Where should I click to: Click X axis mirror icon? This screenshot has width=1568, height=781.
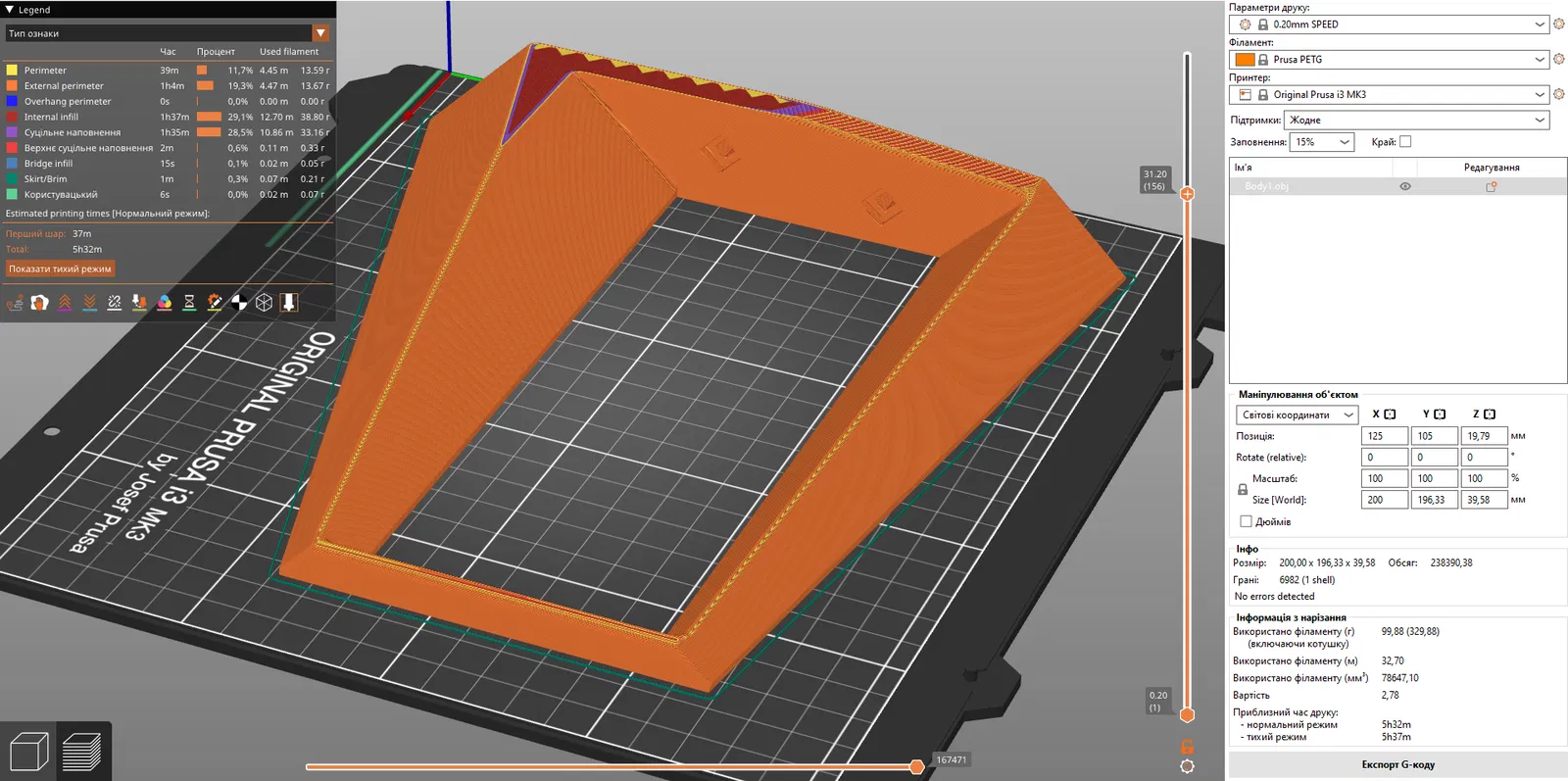pos(1390,415)
